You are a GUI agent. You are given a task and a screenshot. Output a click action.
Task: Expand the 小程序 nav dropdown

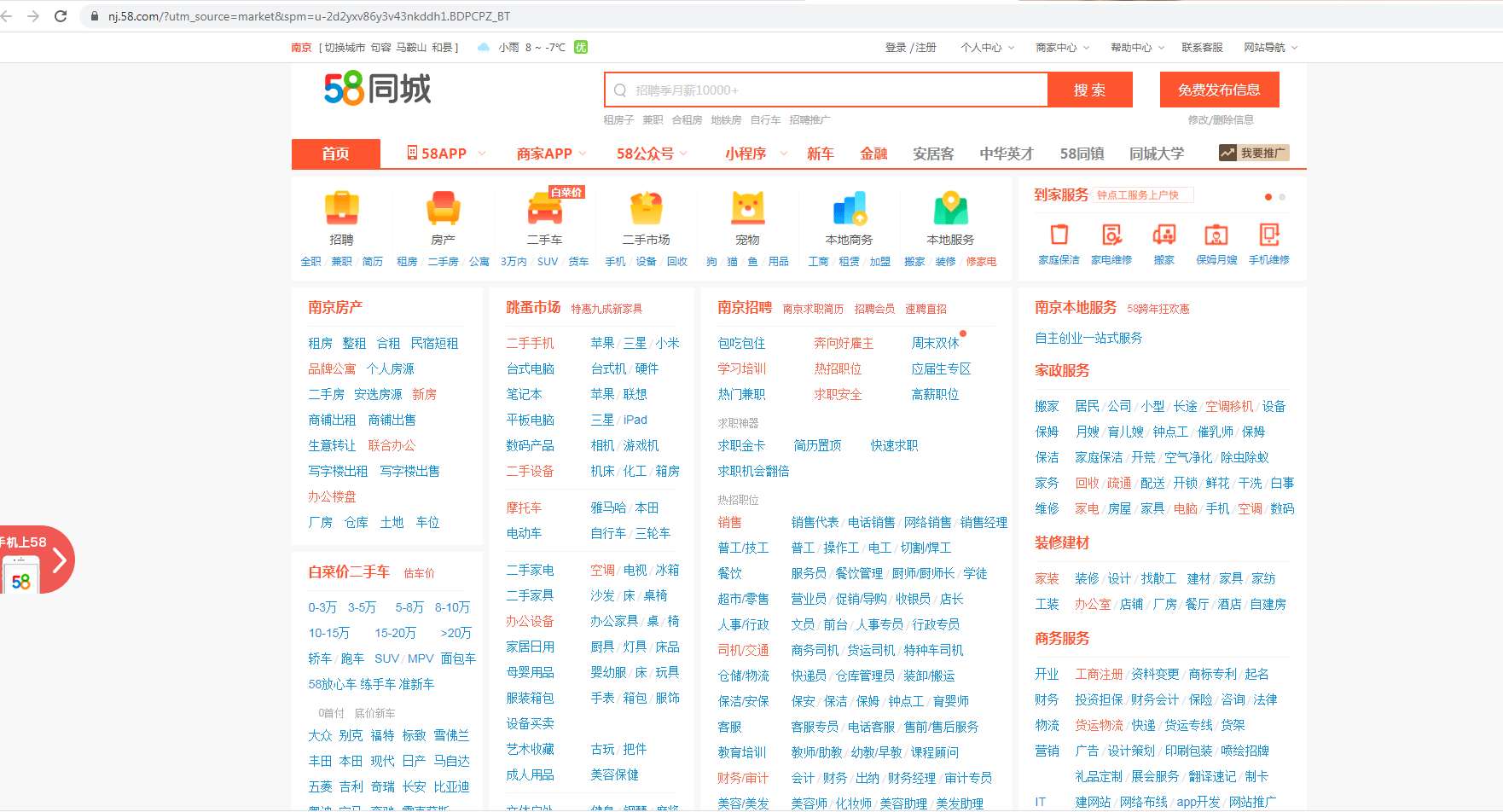756,154
